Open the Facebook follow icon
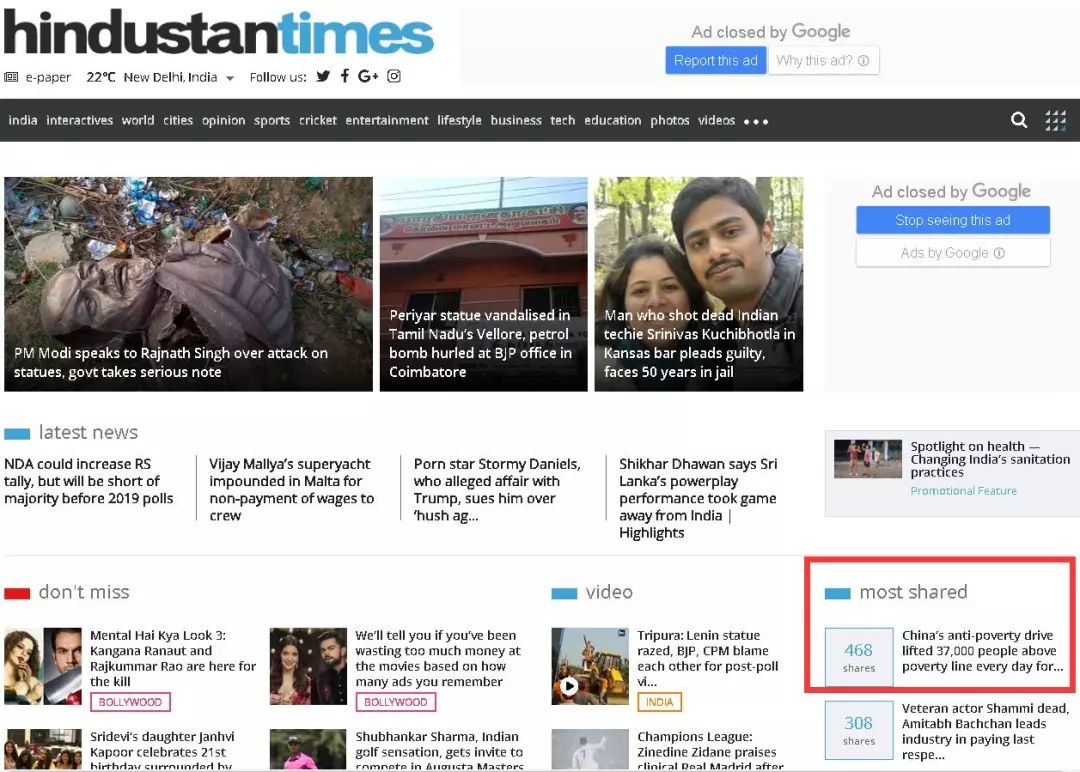 344,76
